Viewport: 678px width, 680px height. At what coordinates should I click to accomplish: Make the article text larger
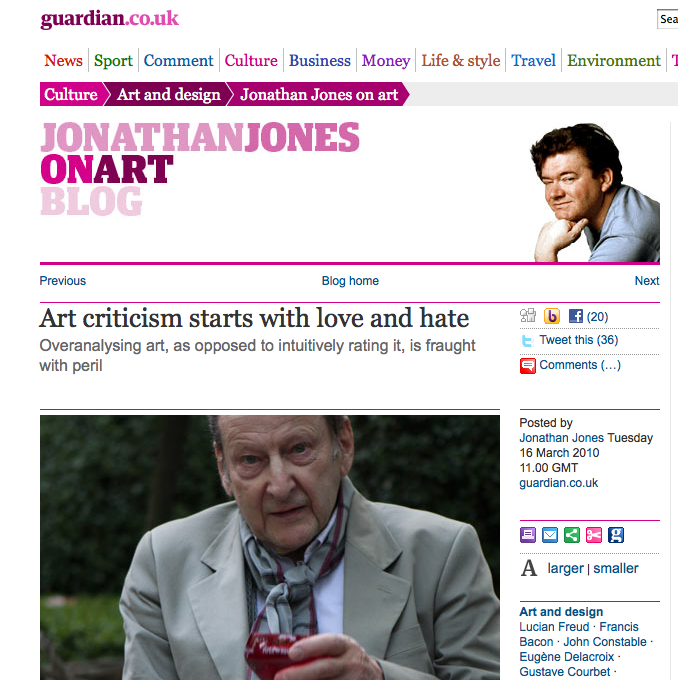565,568
